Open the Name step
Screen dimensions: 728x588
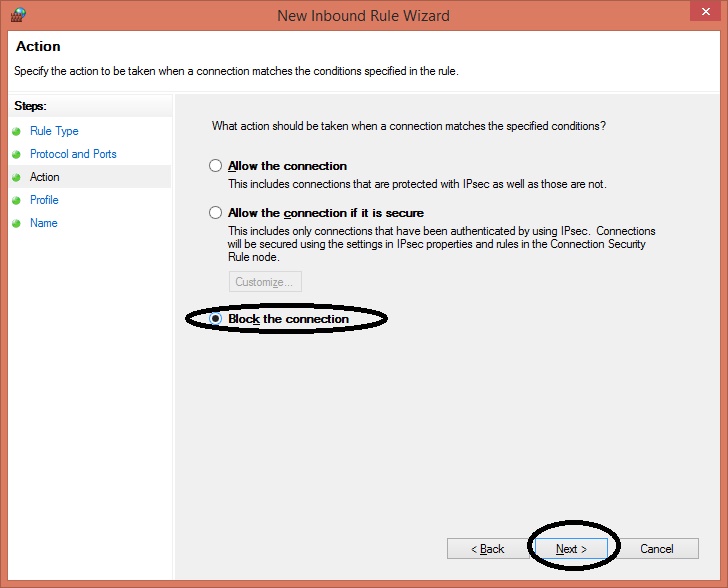pos(44,223)
